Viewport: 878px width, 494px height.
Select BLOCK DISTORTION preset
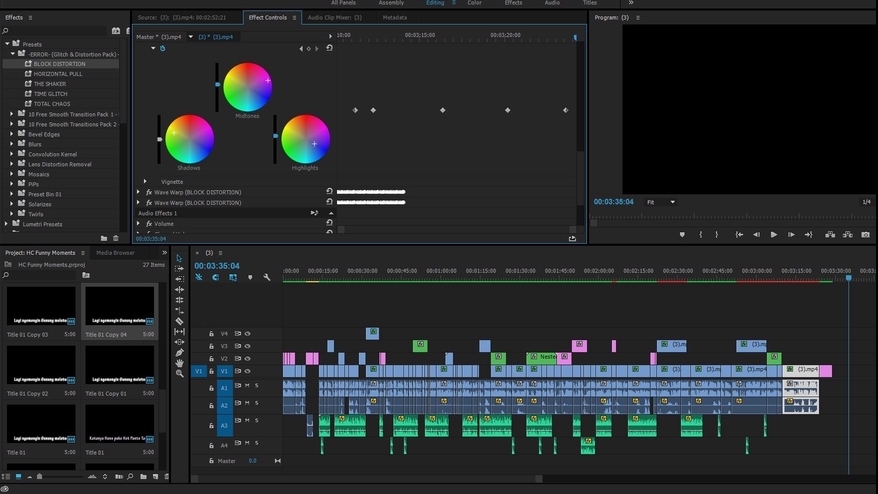pyautogui.click(x=59, y=64)
